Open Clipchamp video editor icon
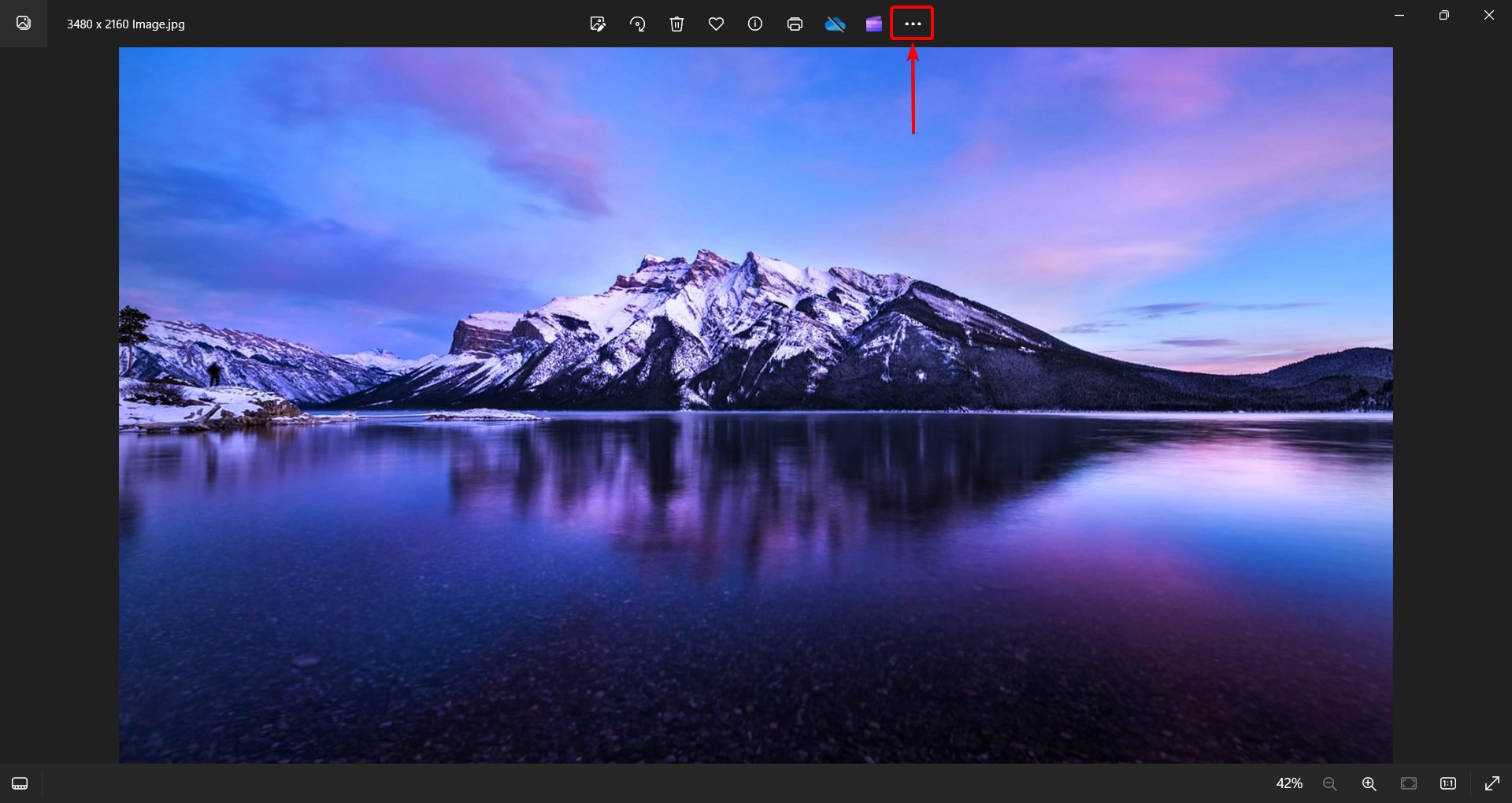Viewport: 1512px width, 803px height. point(874,24)
